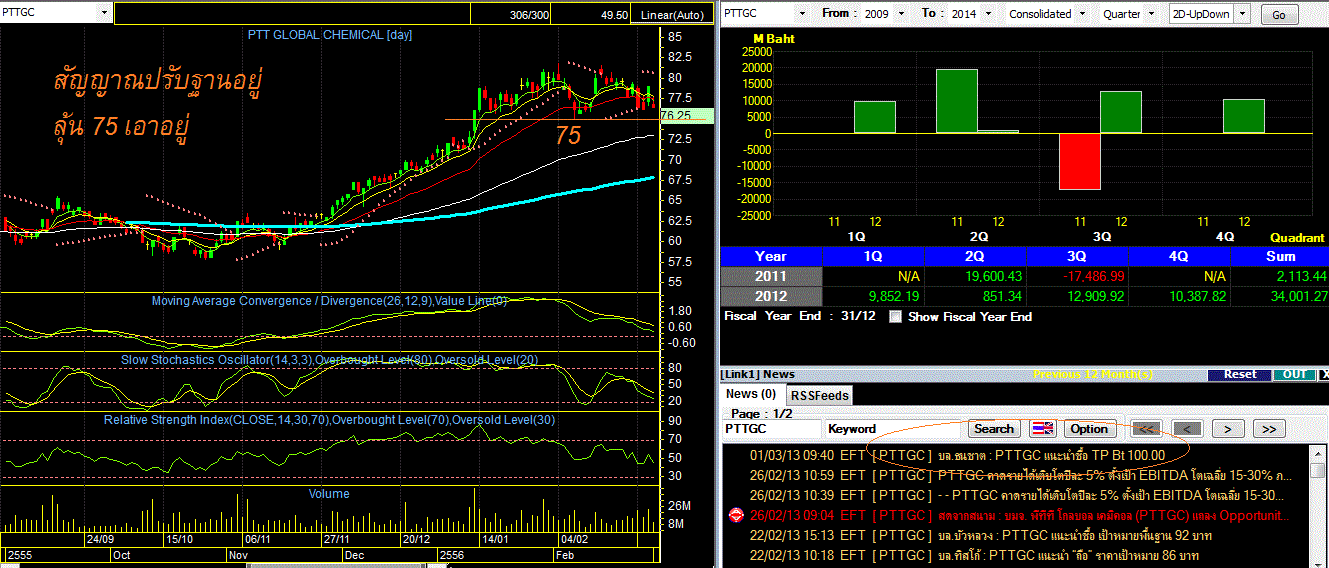Click the Previous 12 Month(s) label
This screenshot has width=1329, height=568.
tap(1094, 375)
